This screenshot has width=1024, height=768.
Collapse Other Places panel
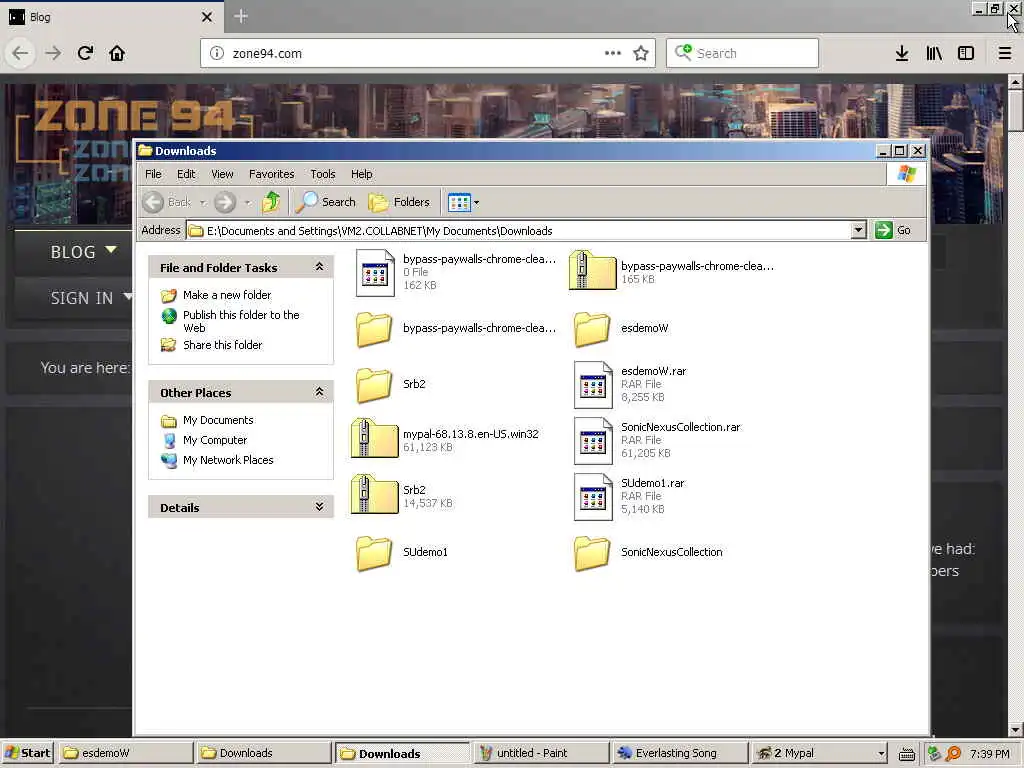coord(319,392)
